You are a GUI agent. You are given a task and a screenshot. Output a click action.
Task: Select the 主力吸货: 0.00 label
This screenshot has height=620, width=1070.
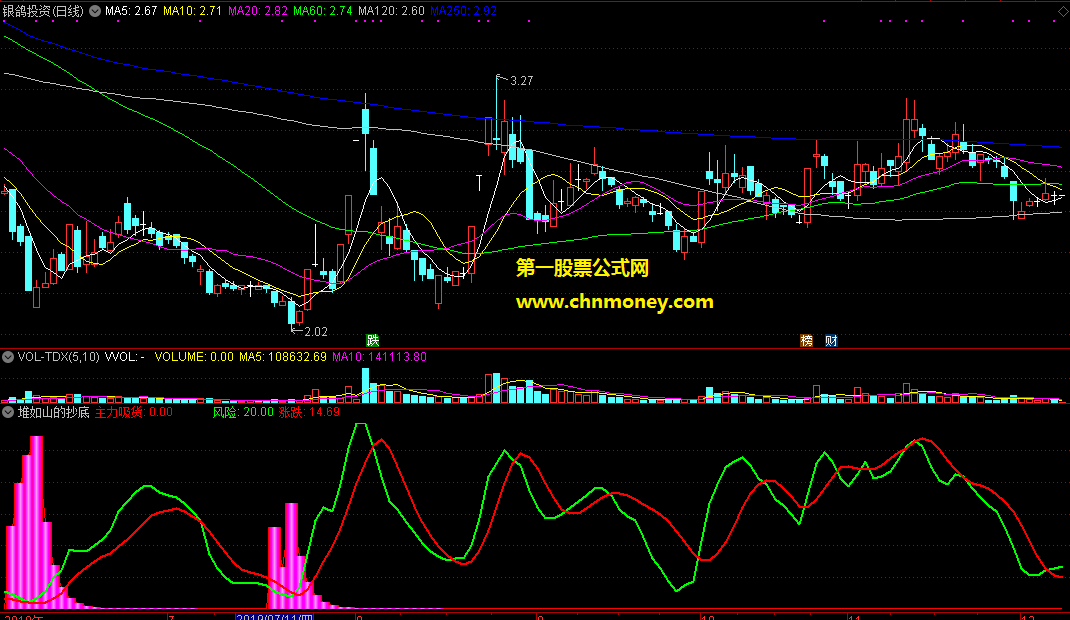tap(134, 412)
